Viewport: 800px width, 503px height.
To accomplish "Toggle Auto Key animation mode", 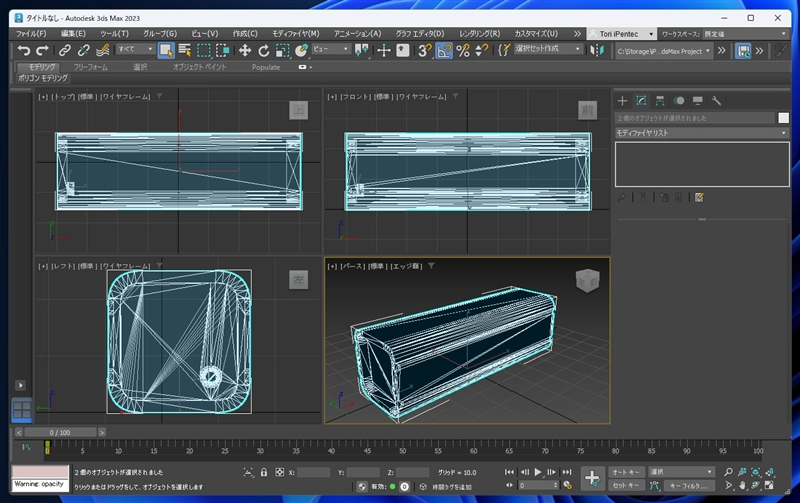I will click(626, 472).
